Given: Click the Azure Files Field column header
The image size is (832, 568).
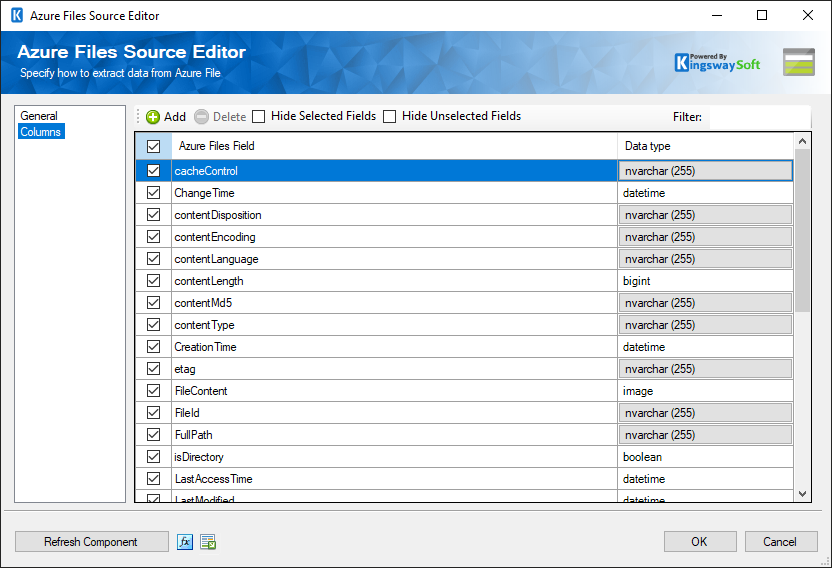Looking at the screenshot, I should pos(394,146).
